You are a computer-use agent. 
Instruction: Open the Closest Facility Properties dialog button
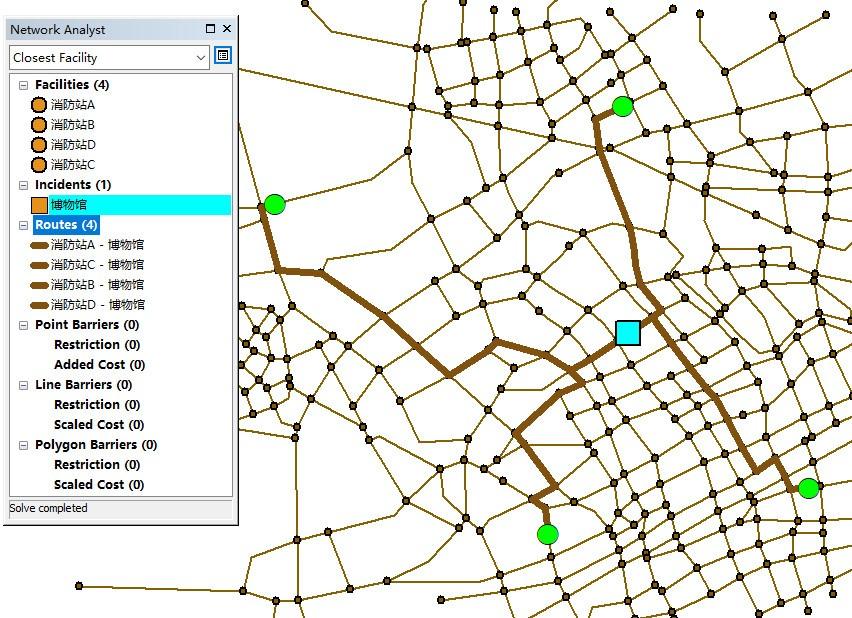coord(222,54)
